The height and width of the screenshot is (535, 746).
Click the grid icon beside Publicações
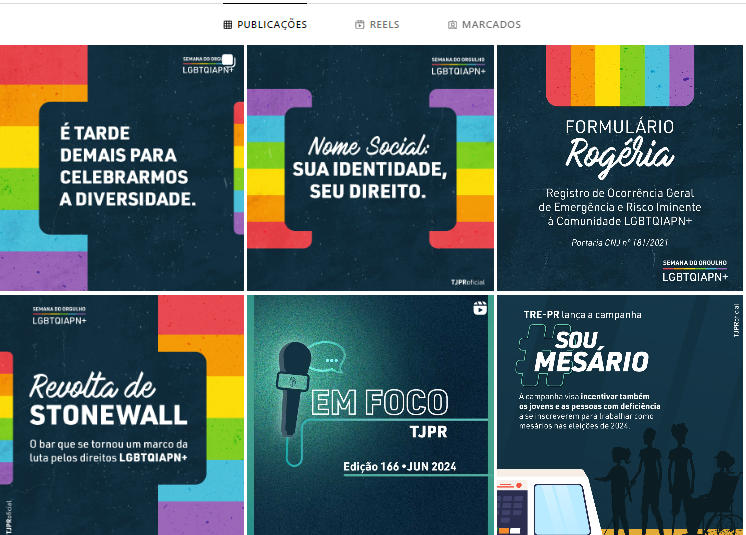tap(227, 25)
